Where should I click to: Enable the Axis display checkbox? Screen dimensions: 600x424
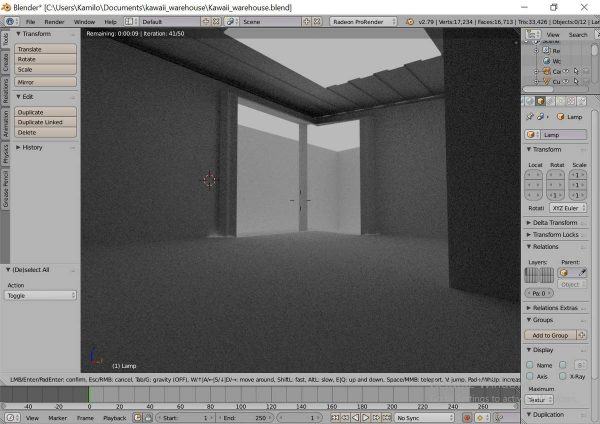pyautogui.click(x=531, y=376)
